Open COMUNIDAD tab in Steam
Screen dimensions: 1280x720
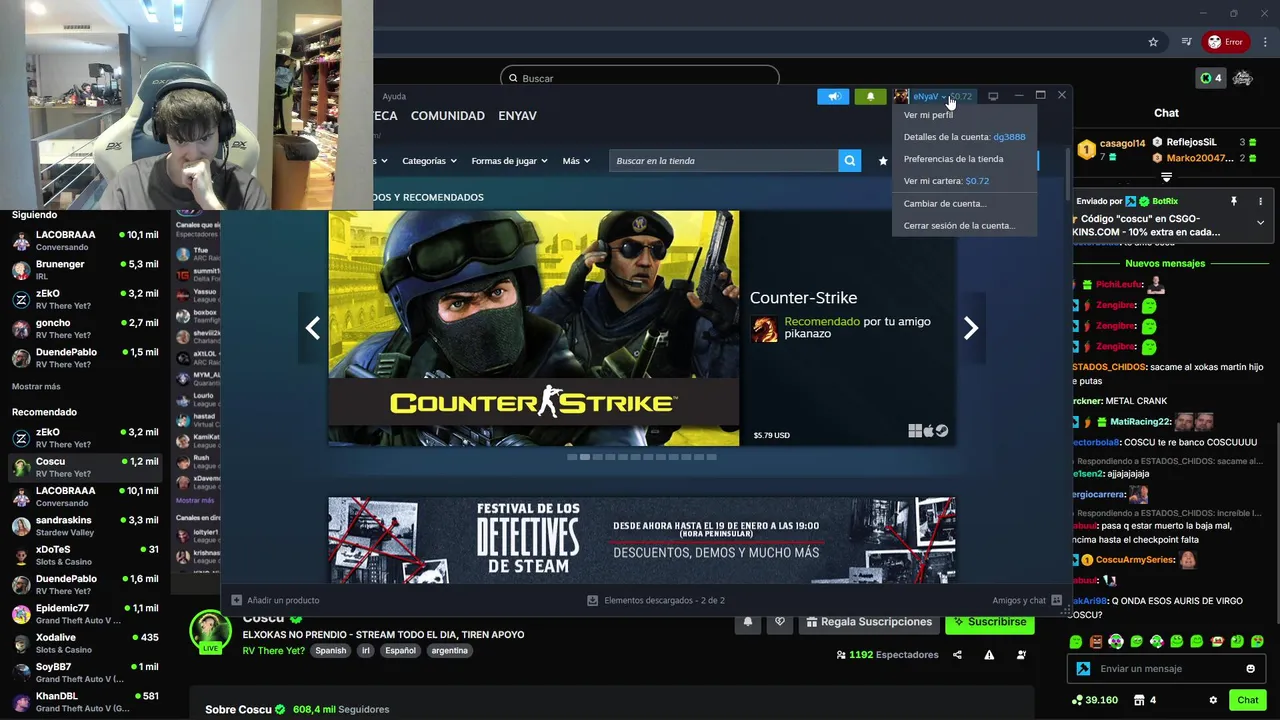(448, 116)
